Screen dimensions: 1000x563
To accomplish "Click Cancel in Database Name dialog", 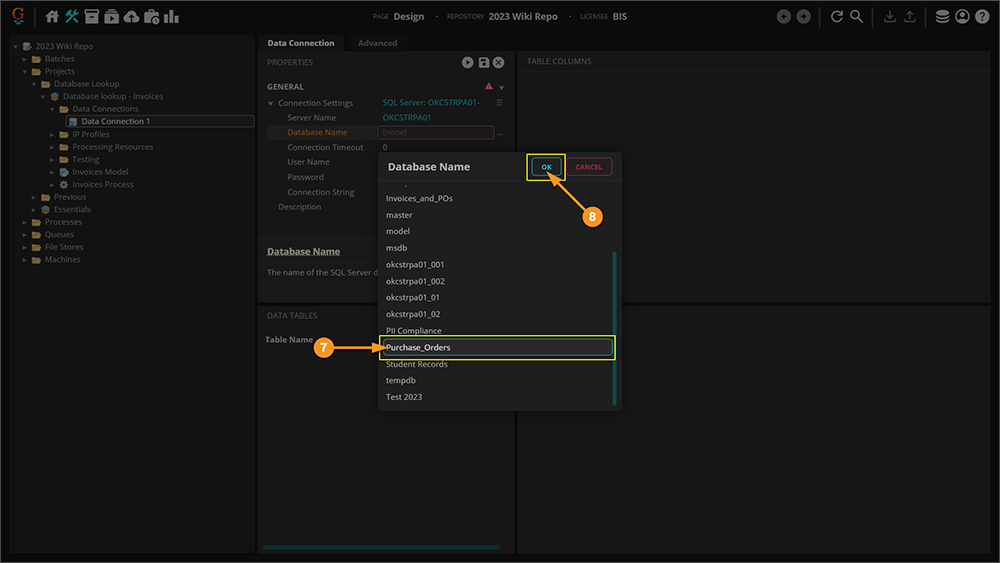I will (x=588, y=167).
